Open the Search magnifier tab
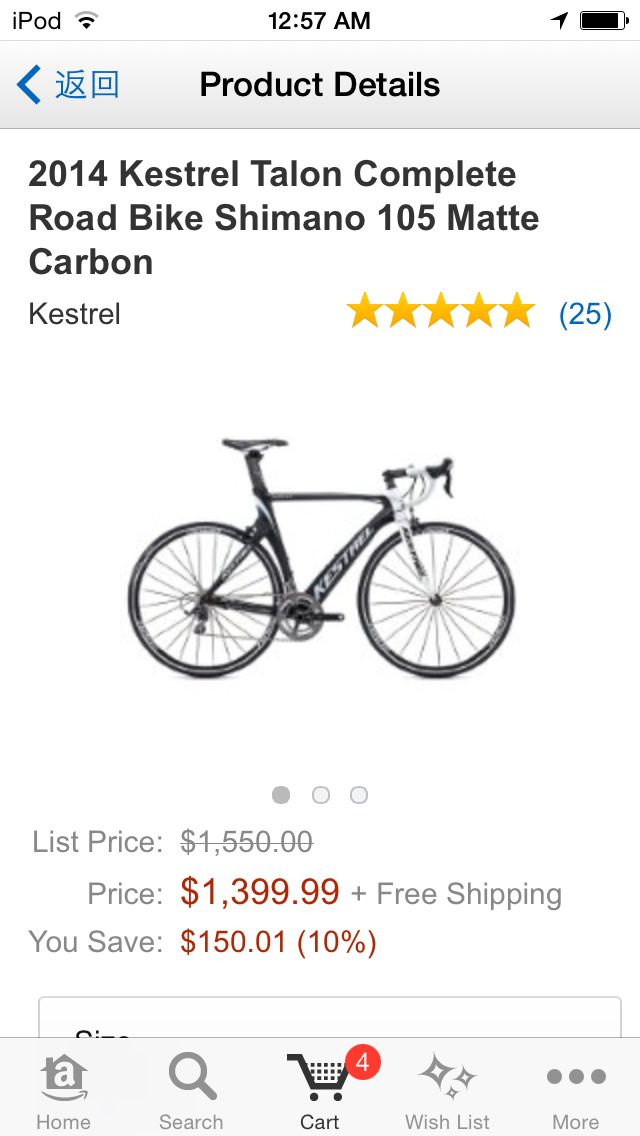Image resolution: width=640 pixels, height=1136 pixels. click(x=191, y=1077)
